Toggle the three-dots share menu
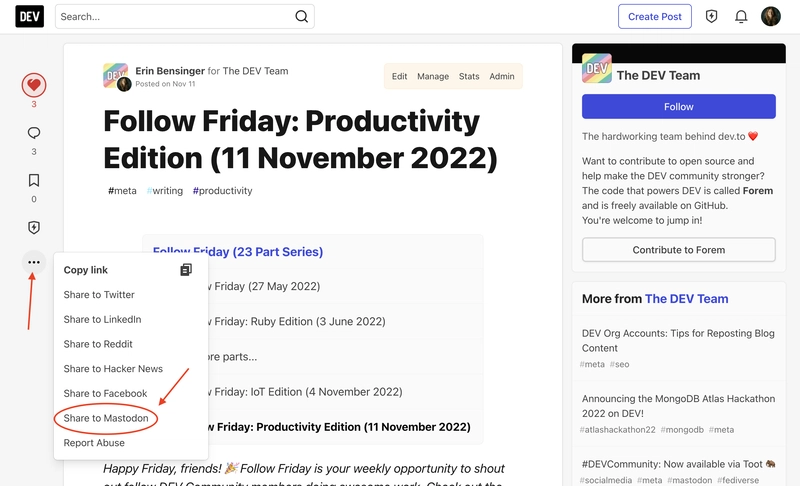The width and height of the screenshot is (800, 486). (34, 262)
